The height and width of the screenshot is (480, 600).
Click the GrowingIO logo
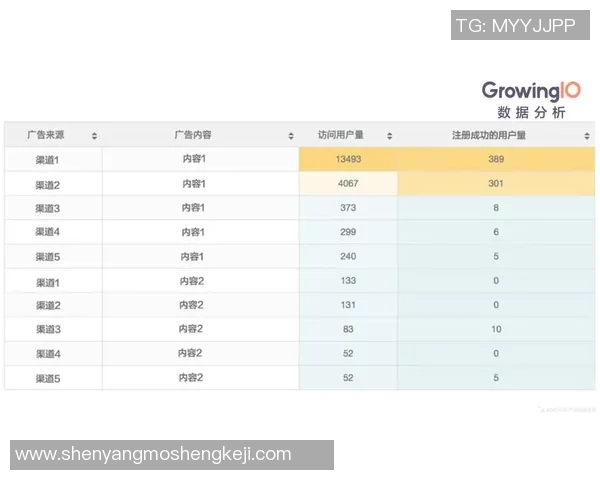coord(537,91)
